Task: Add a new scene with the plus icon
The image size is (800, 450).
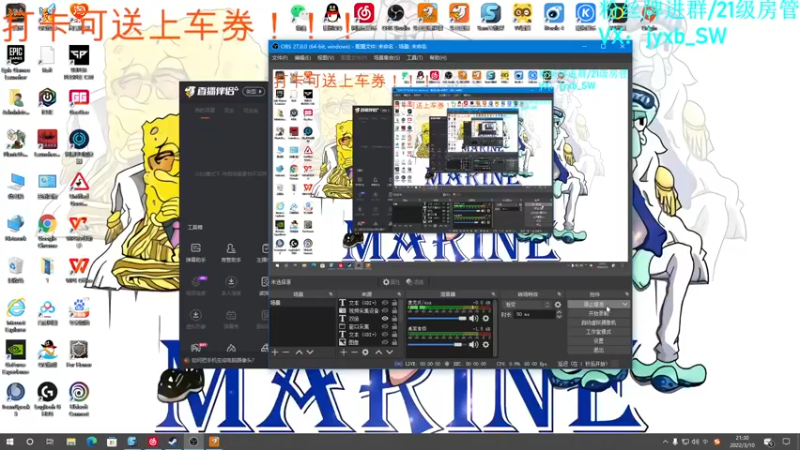Action: (275, 352)
